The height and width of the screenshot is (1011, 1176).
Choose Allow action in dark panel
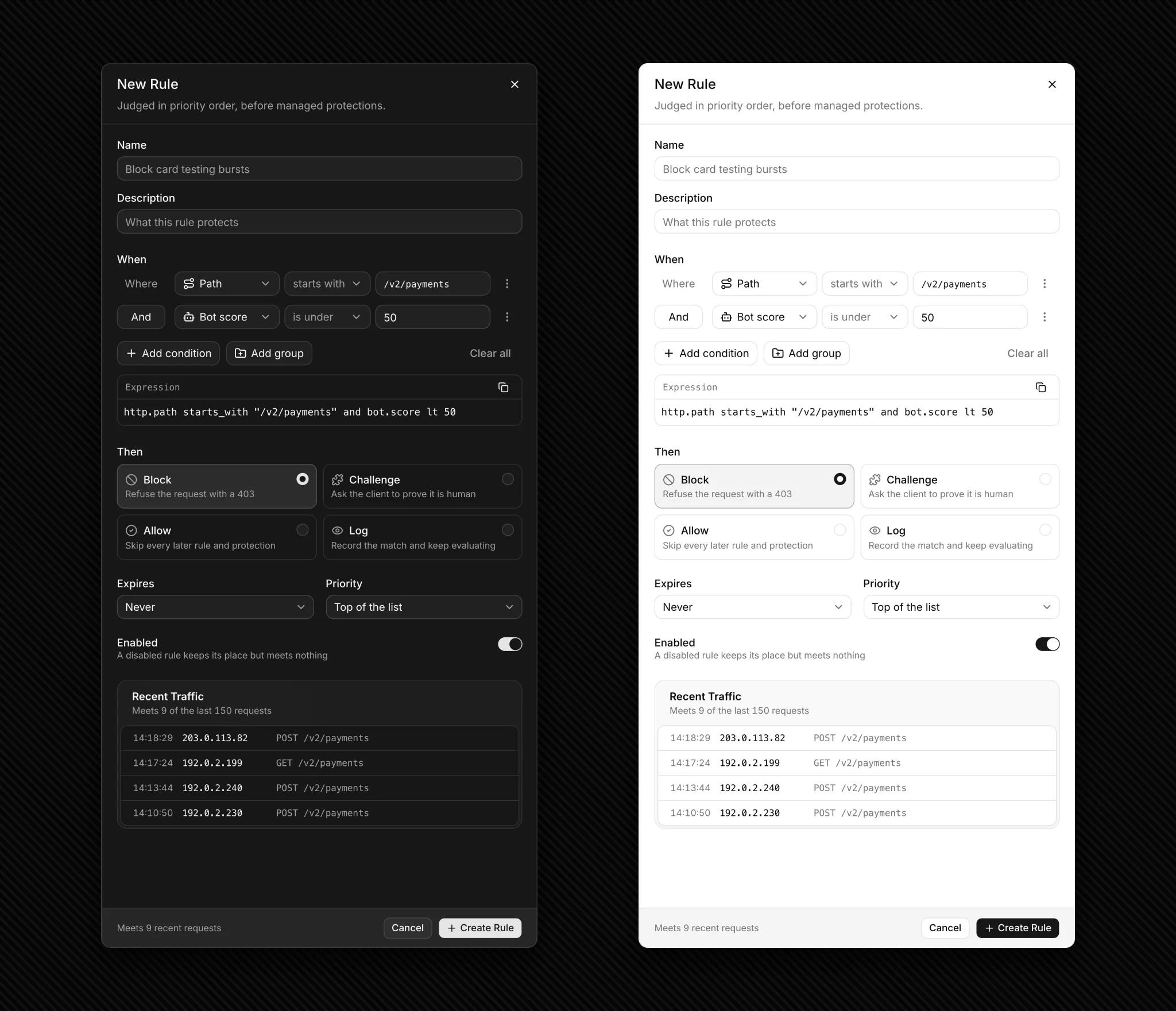point(216,537)
